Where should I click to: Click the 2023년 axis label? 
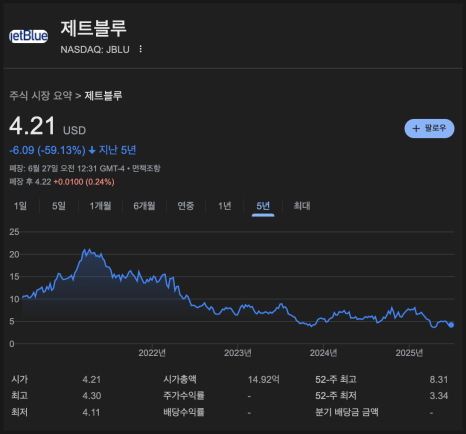tap(238, 353)
